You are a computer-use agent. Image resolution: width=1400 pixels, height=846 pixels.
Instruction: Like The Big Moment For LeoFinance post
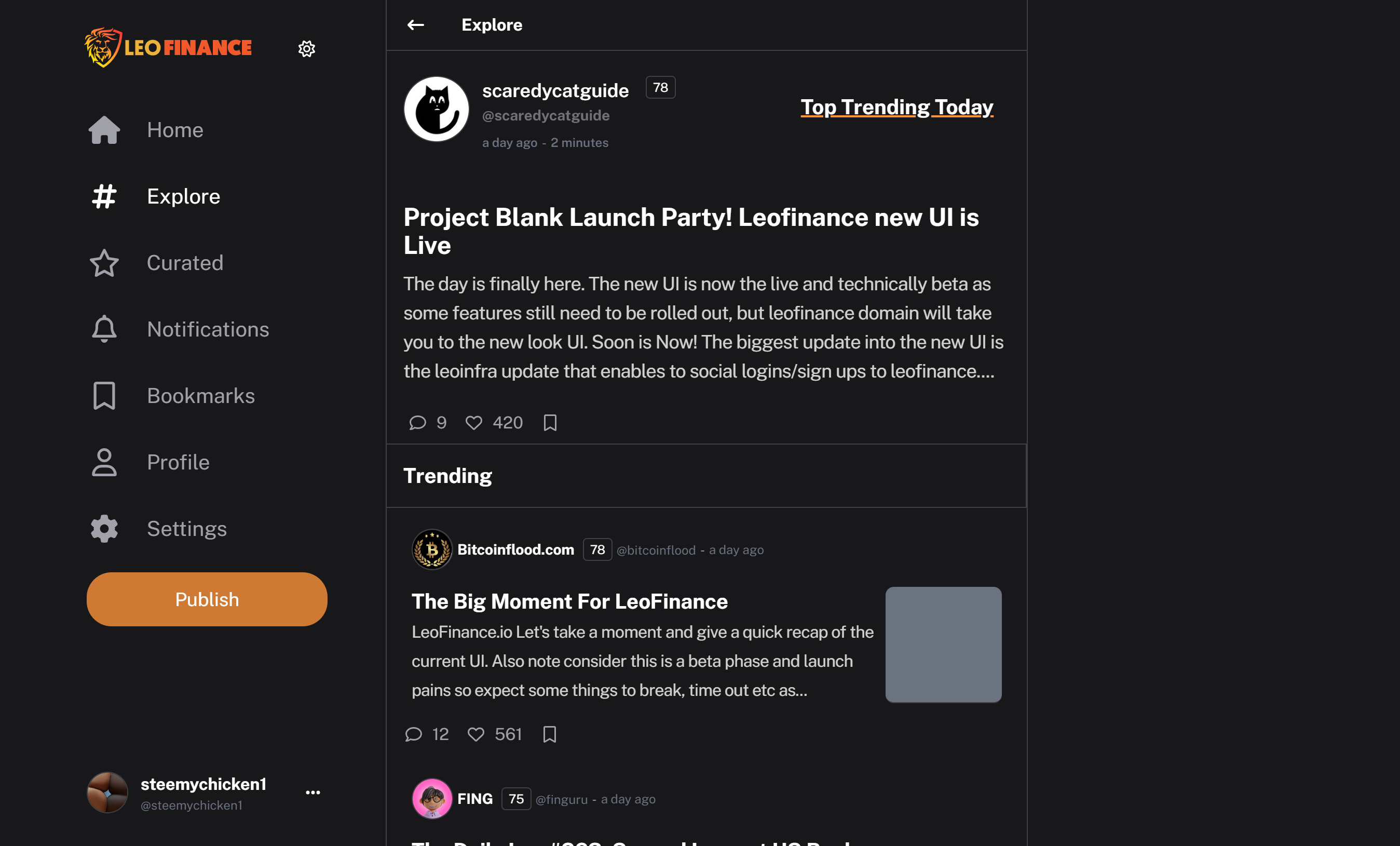point(476,734)
